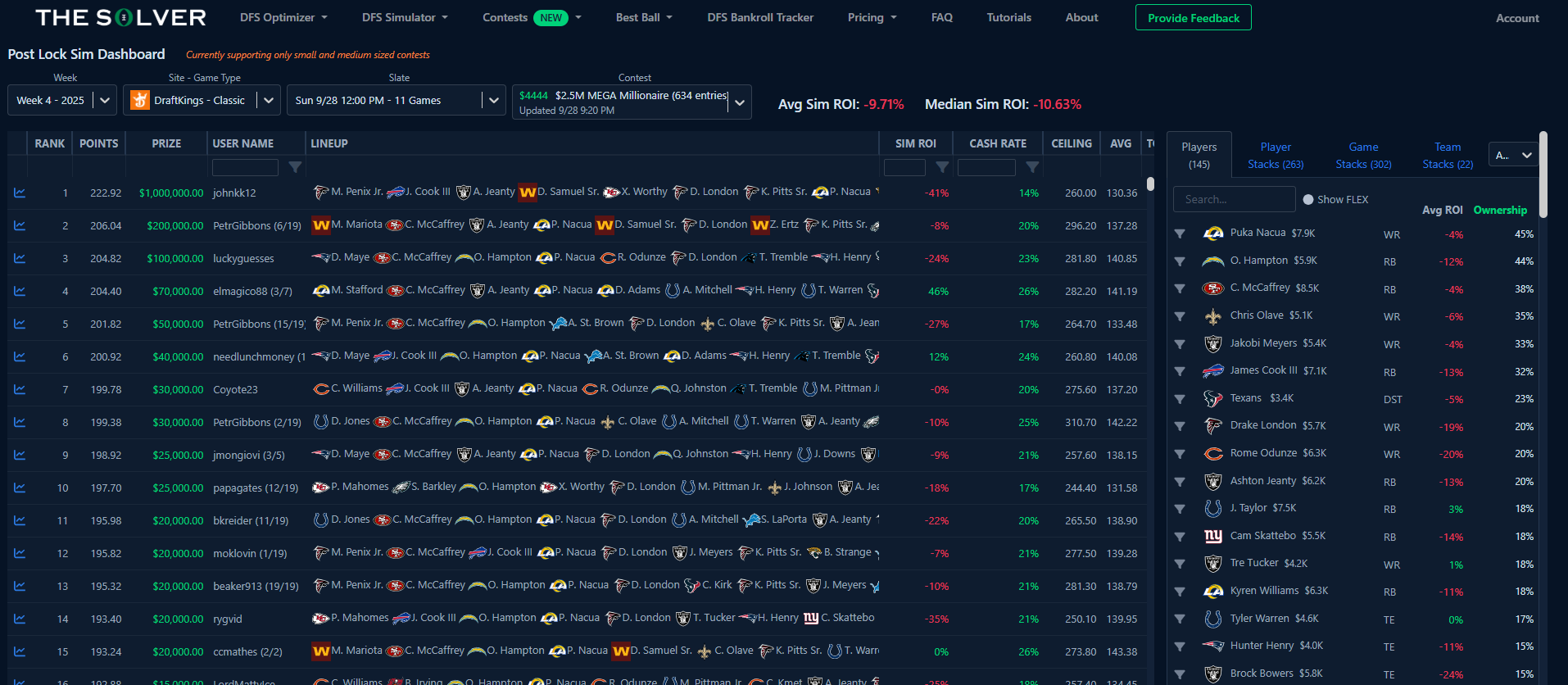Open the chart icon for johnkk12's lineup

click(20, 193)
